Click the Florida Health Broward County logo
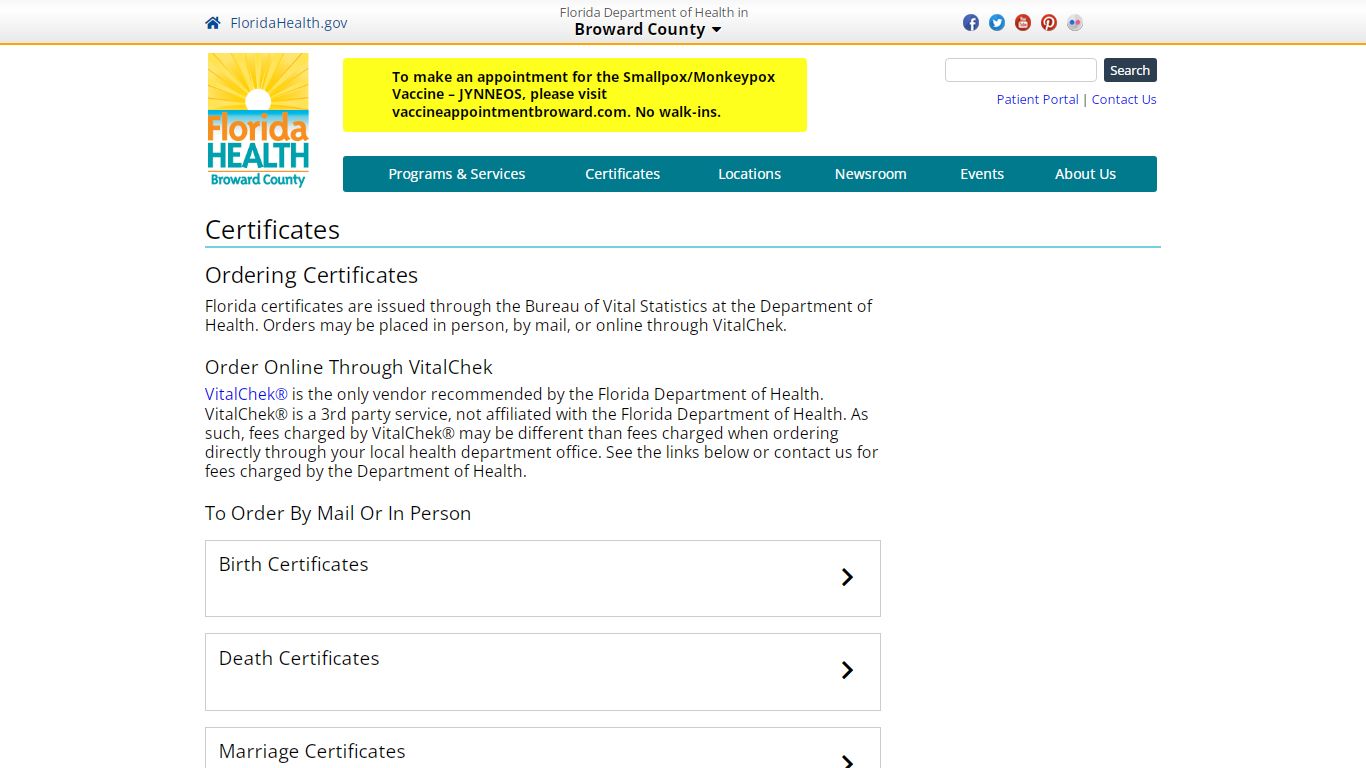This screenshot has height=768, width=1366. (258, 120)
